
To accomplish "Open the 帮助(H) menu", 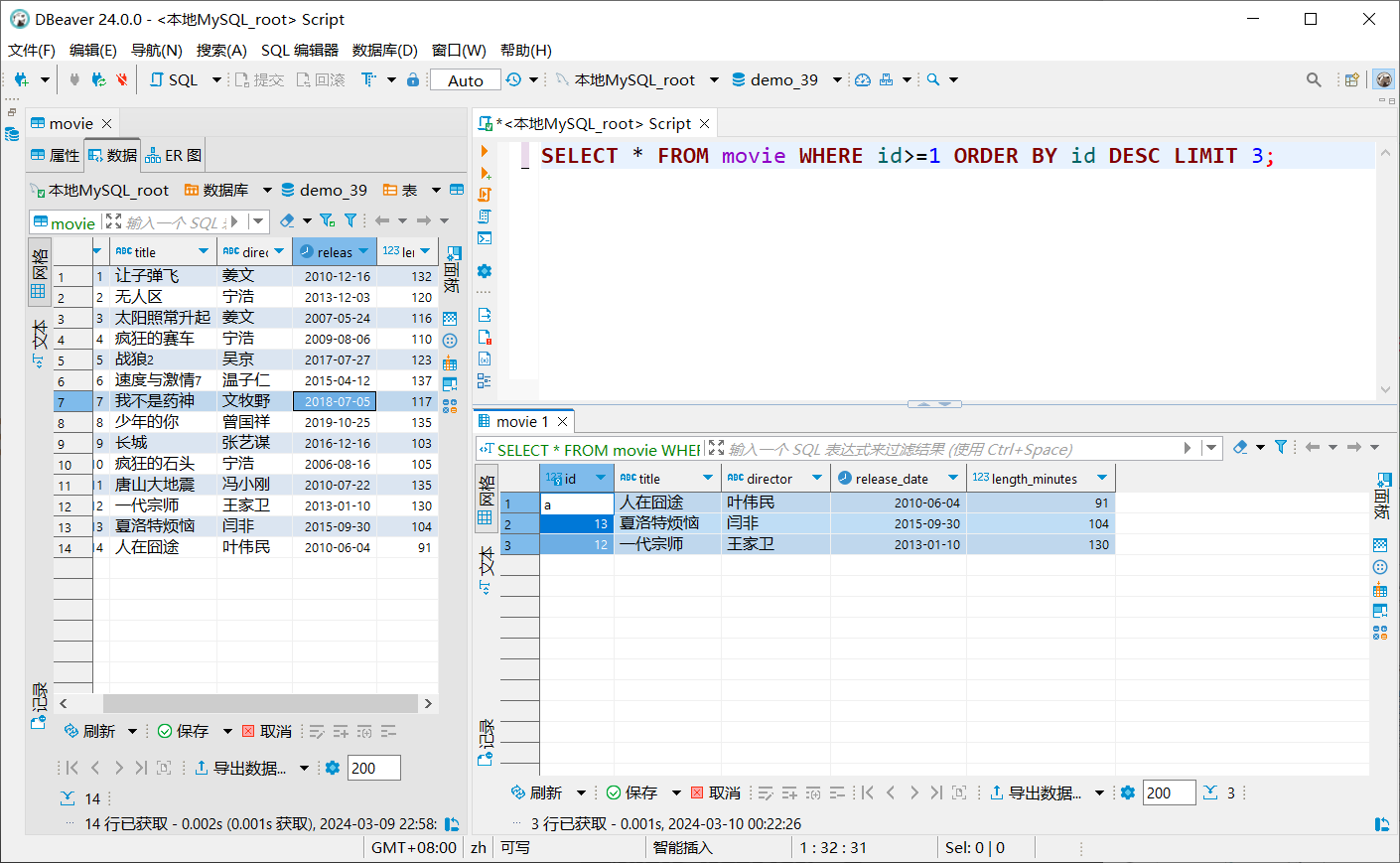I will [526, 50].
